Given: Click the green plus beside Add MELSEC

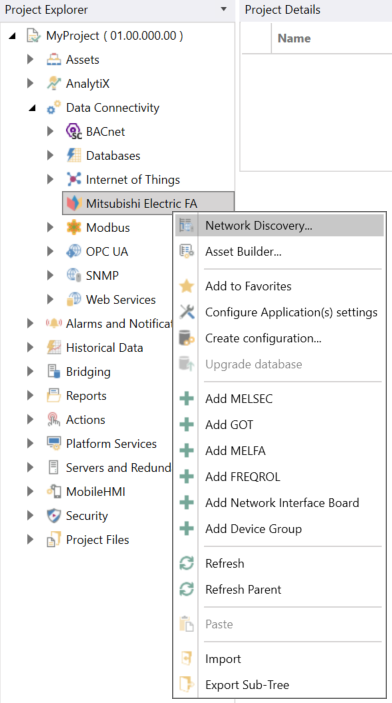Looking at the screenshot, I should (x=186, y=399).
